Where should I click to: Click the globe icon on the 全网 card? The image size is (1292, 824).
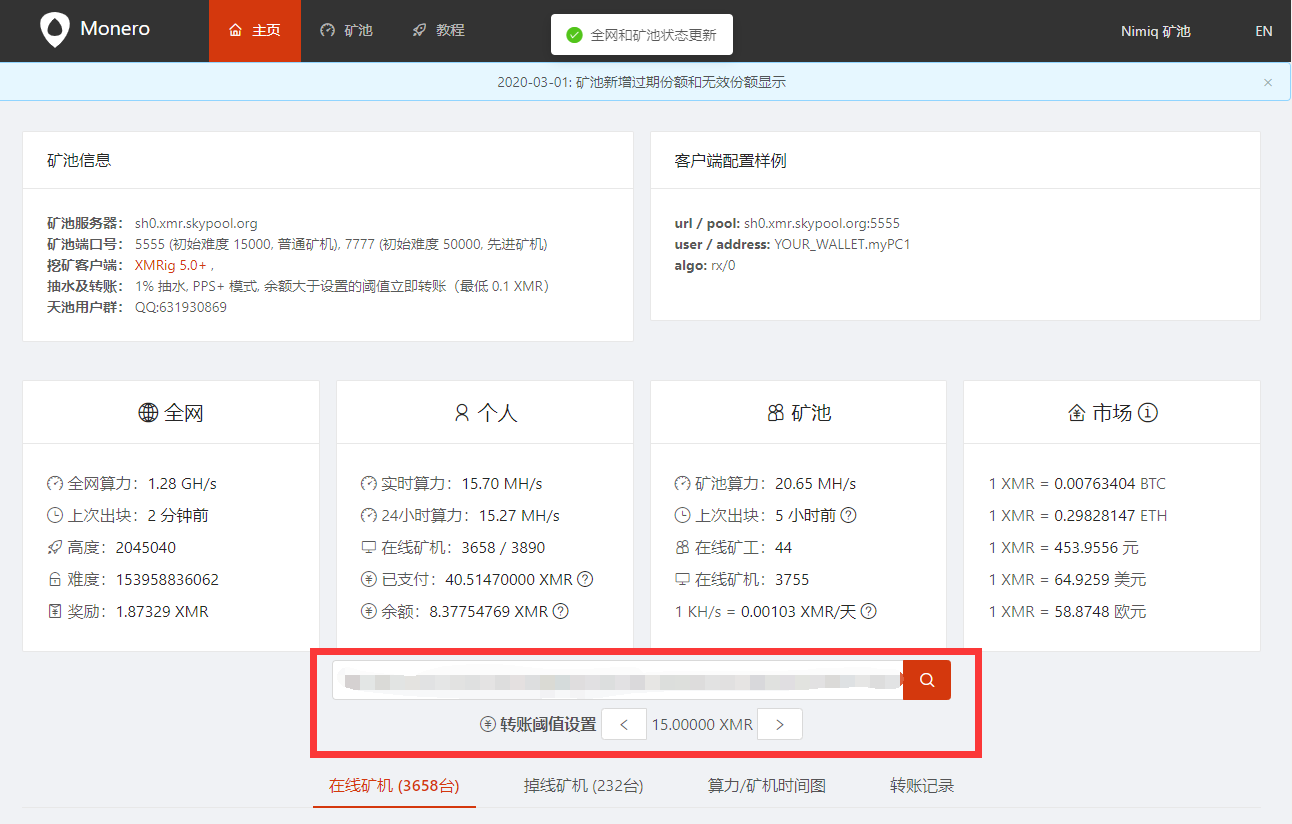tap(145, 412)
